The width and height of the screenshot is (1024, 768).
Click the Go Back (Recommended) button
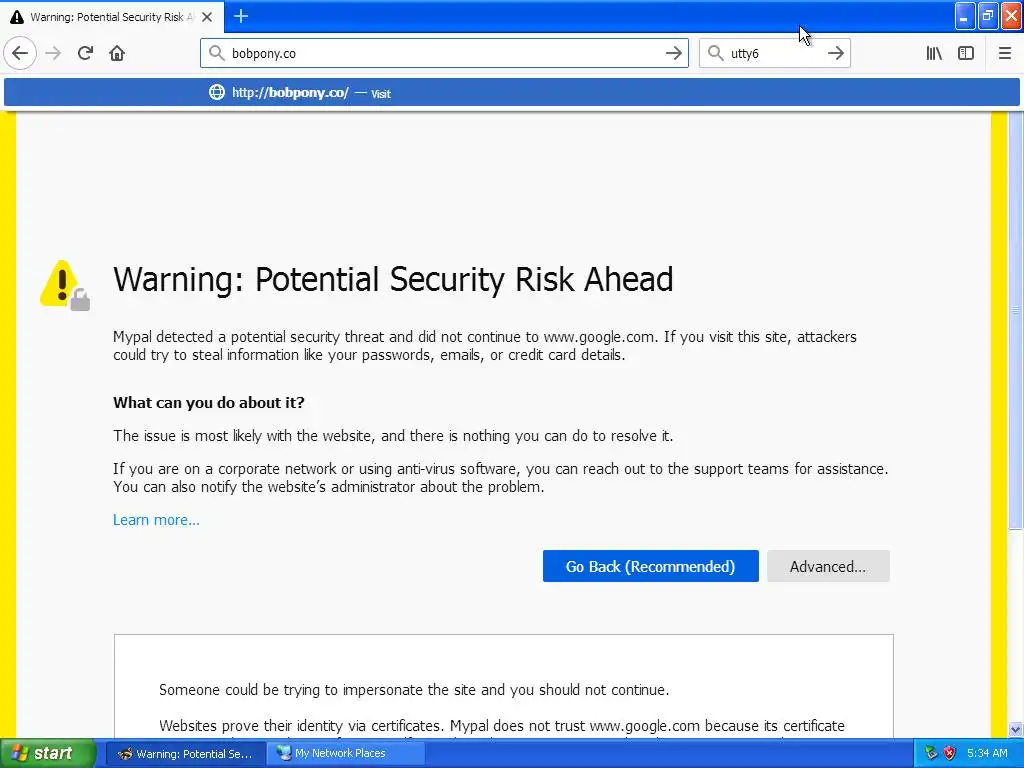650,566
